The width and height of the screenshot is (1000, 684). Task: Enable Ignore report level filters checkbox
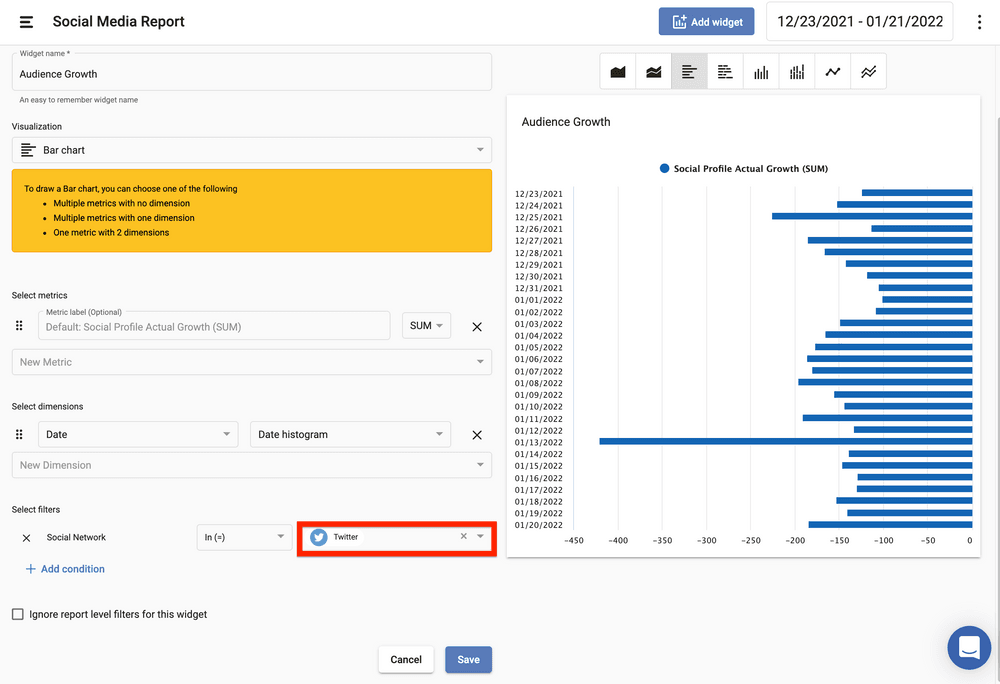(x=18, y=614)
